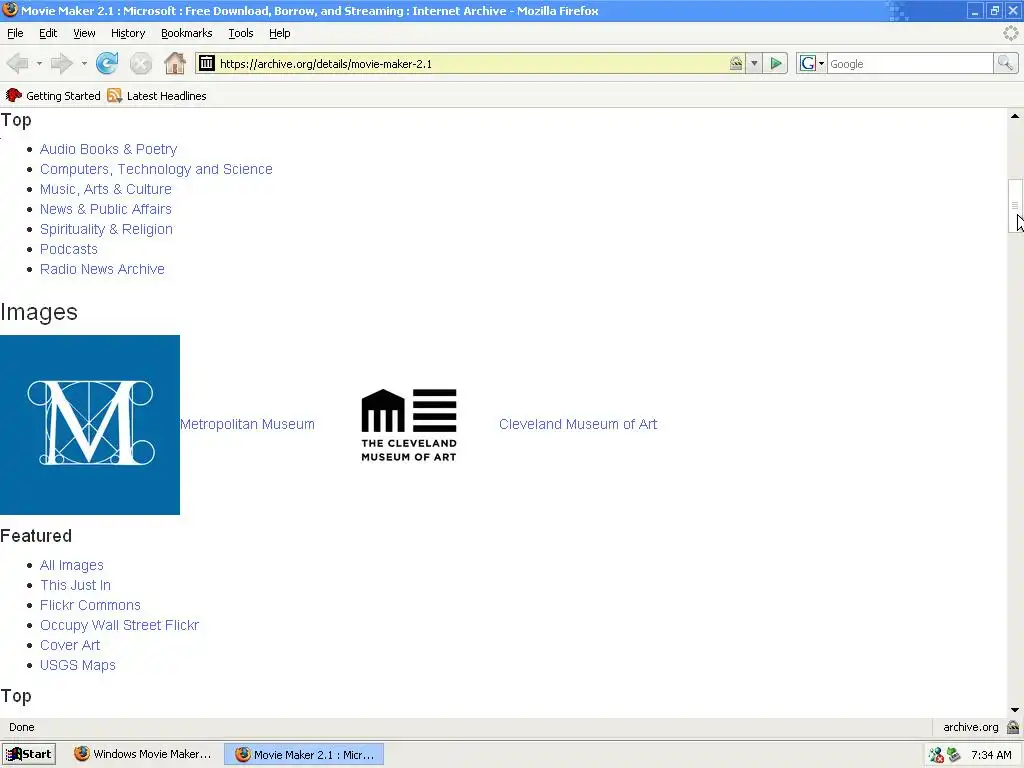Switch to Windows Movie Maker taskbar window
The image size is (1024, 768).
tap(143, 754)
